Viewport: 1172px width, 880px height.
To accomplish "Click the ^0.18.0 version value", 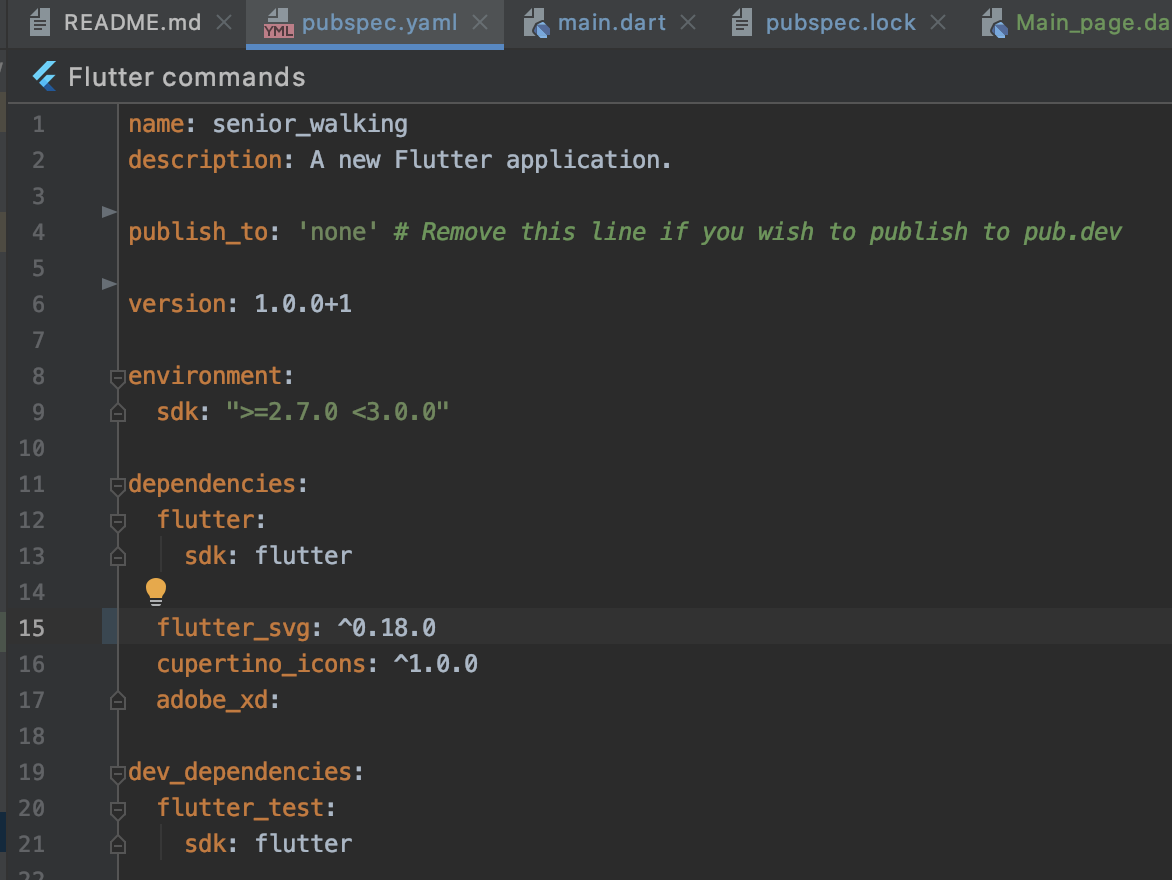I will [x=386, y=627].
